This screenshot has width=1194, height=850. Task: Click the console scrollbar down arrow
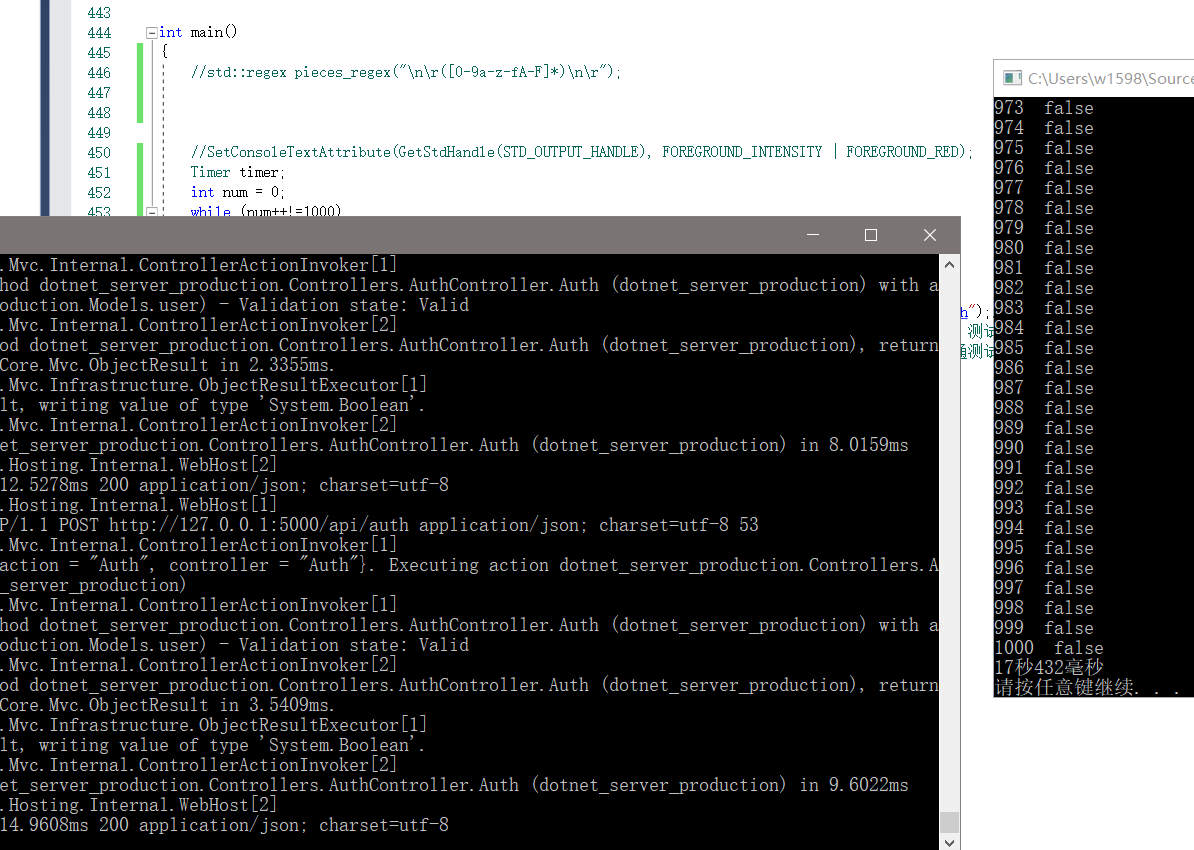click(x=949, y=842)
